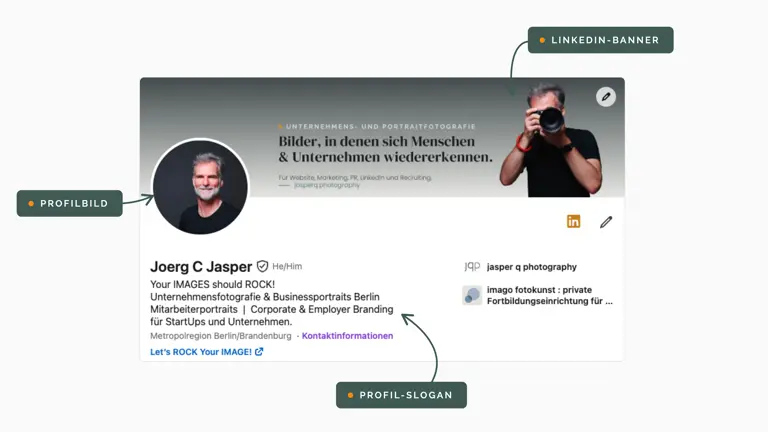
Task: Click the name Joerg C Jasper
Action: (201, 266)
